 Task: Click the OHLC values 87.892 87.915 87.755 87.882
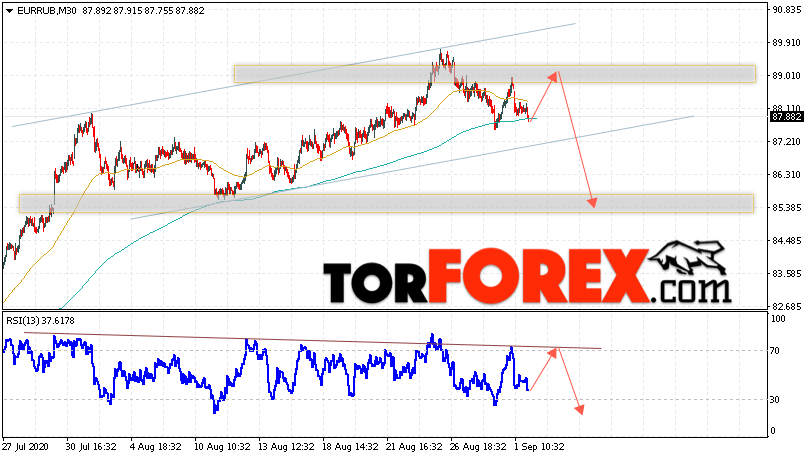(143, 11)
